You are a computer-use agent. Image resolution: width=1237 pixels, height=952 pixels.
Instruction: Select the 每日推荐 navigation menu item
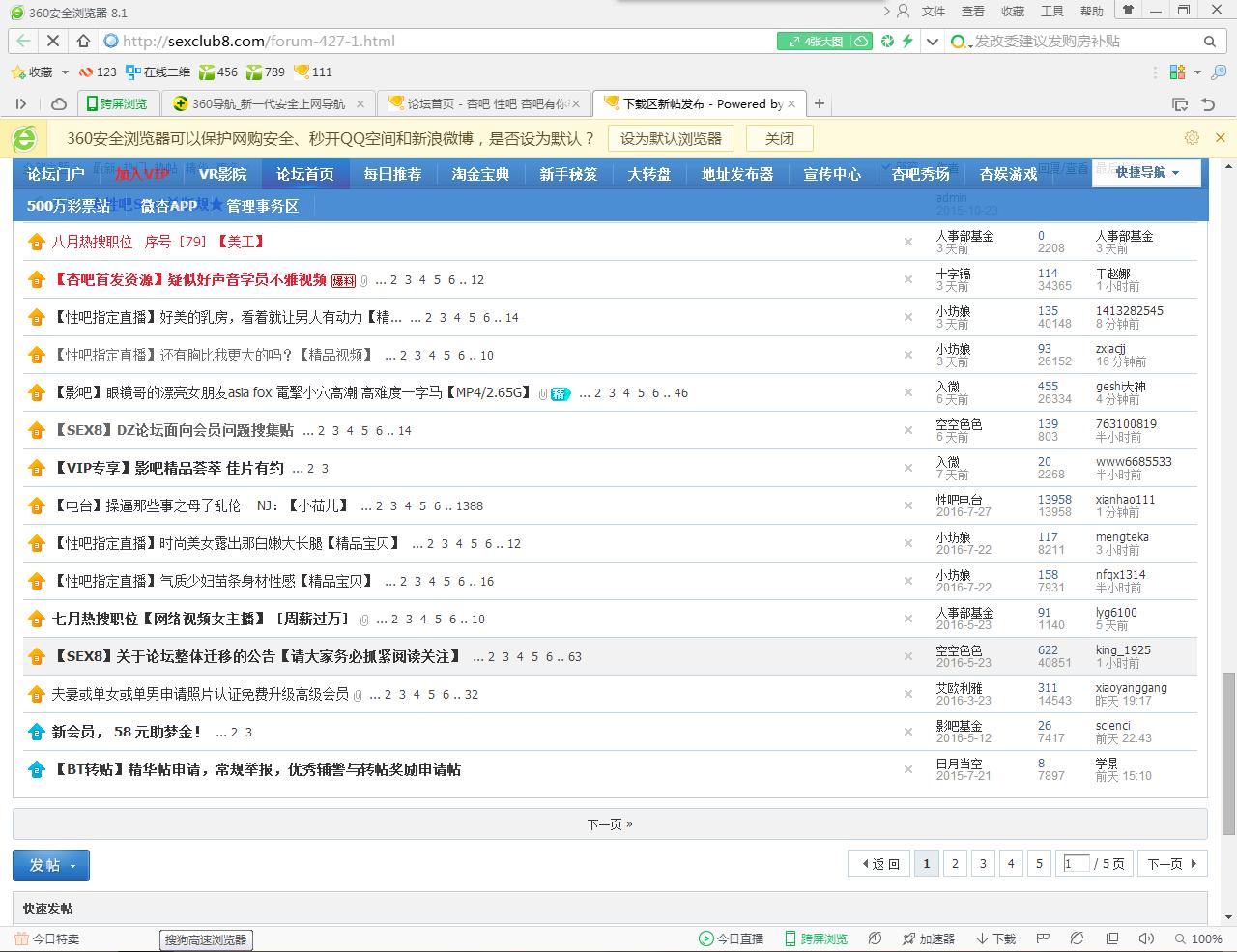click(392, 174)
